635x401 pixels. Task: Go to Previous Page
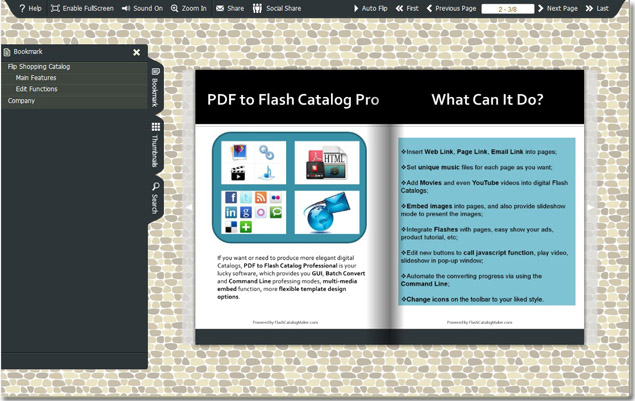pyautogui.click(x=451, y=8)
